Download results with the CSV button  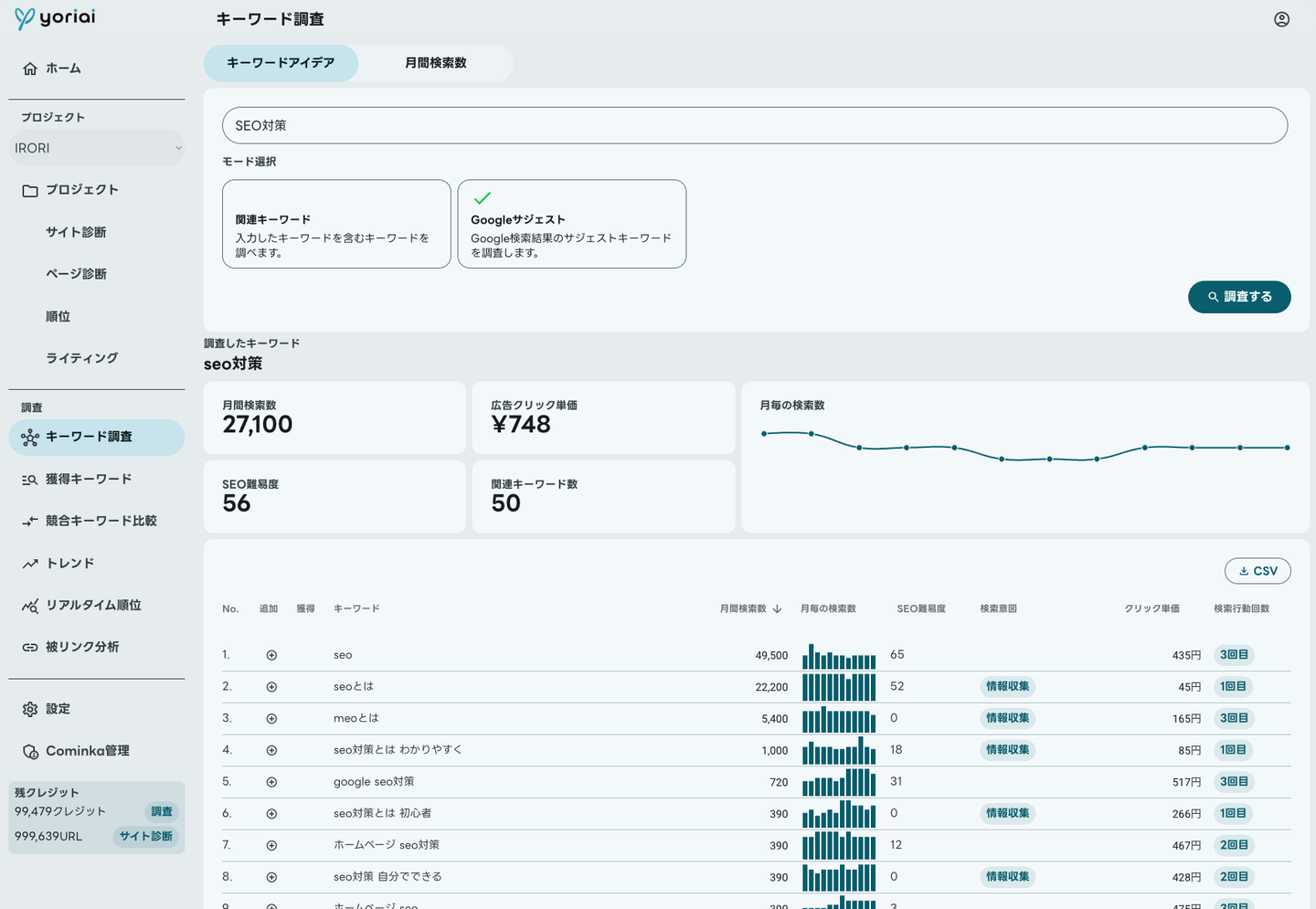point(1257,571)
